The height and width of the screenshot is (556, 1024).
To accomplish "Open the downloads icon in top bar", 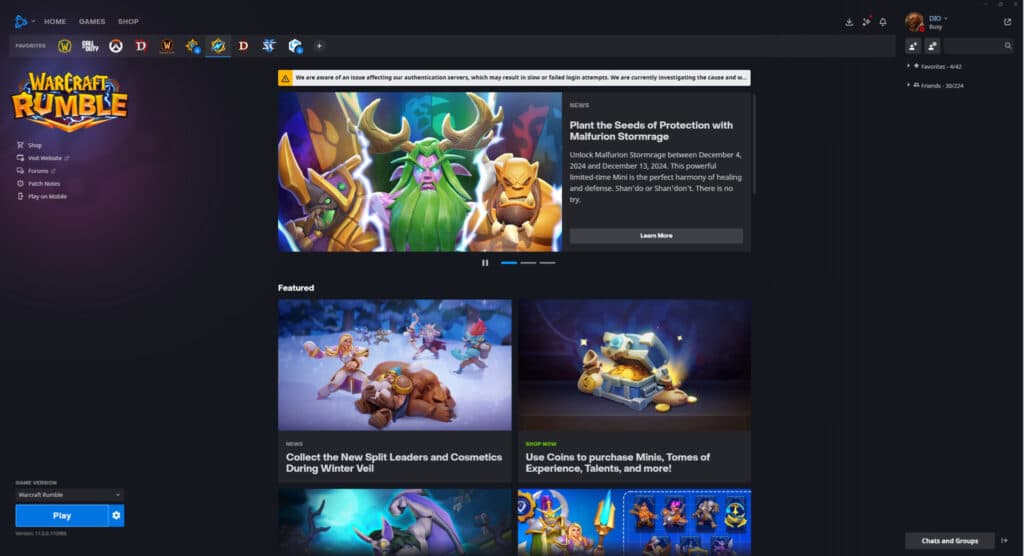I will (849, 22).
